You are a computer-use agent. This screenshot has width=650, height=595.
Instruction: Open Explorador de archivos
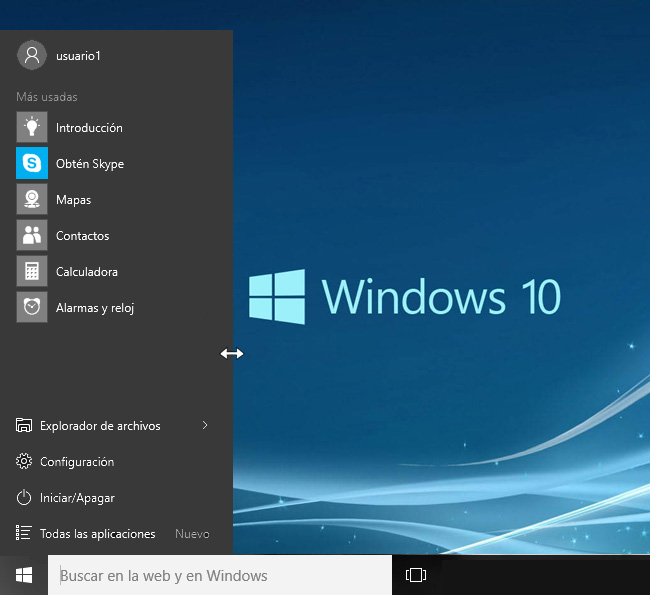(x=100, y=426)
